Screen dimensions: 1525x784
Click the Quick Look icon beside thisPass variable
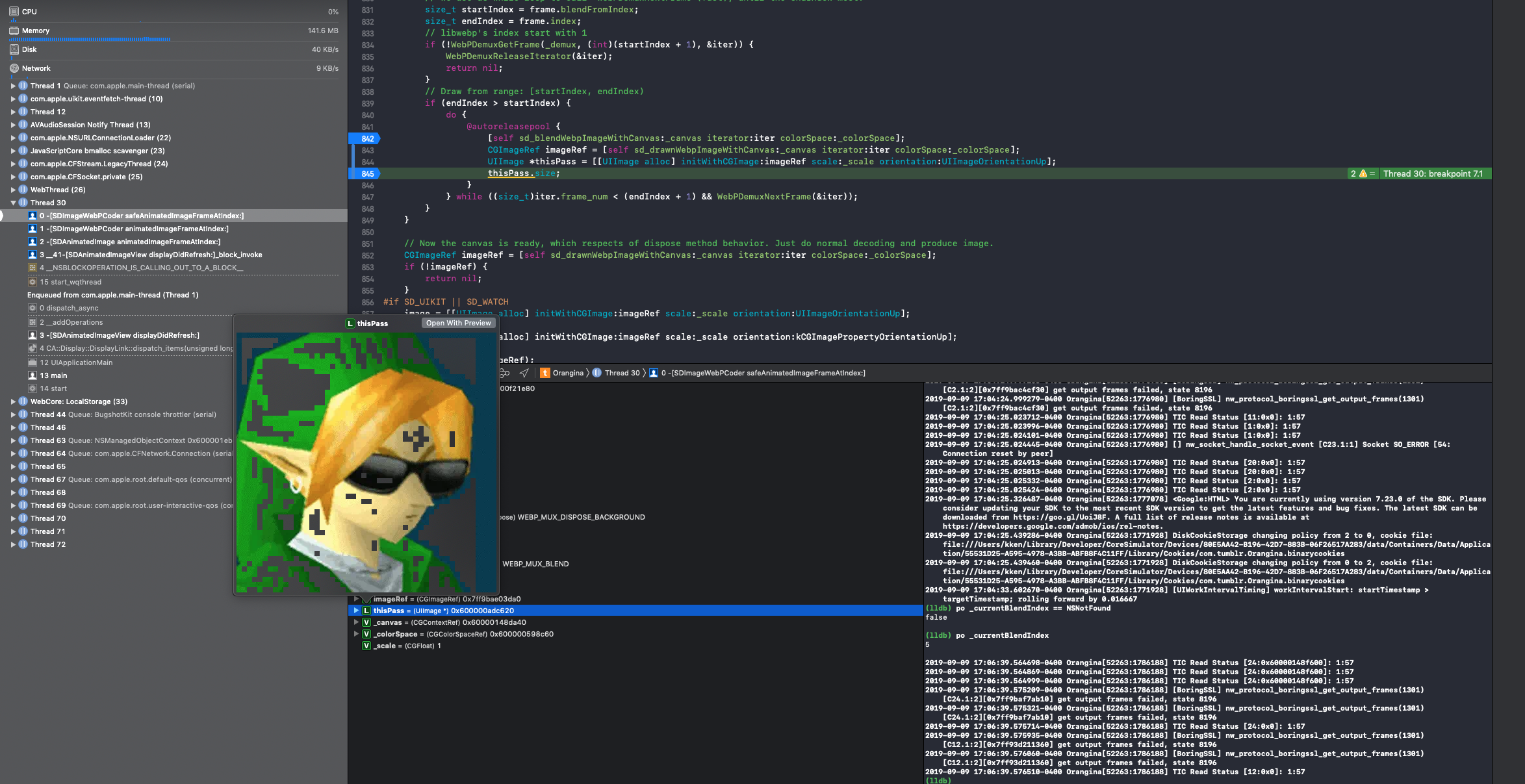pos(366,611)
